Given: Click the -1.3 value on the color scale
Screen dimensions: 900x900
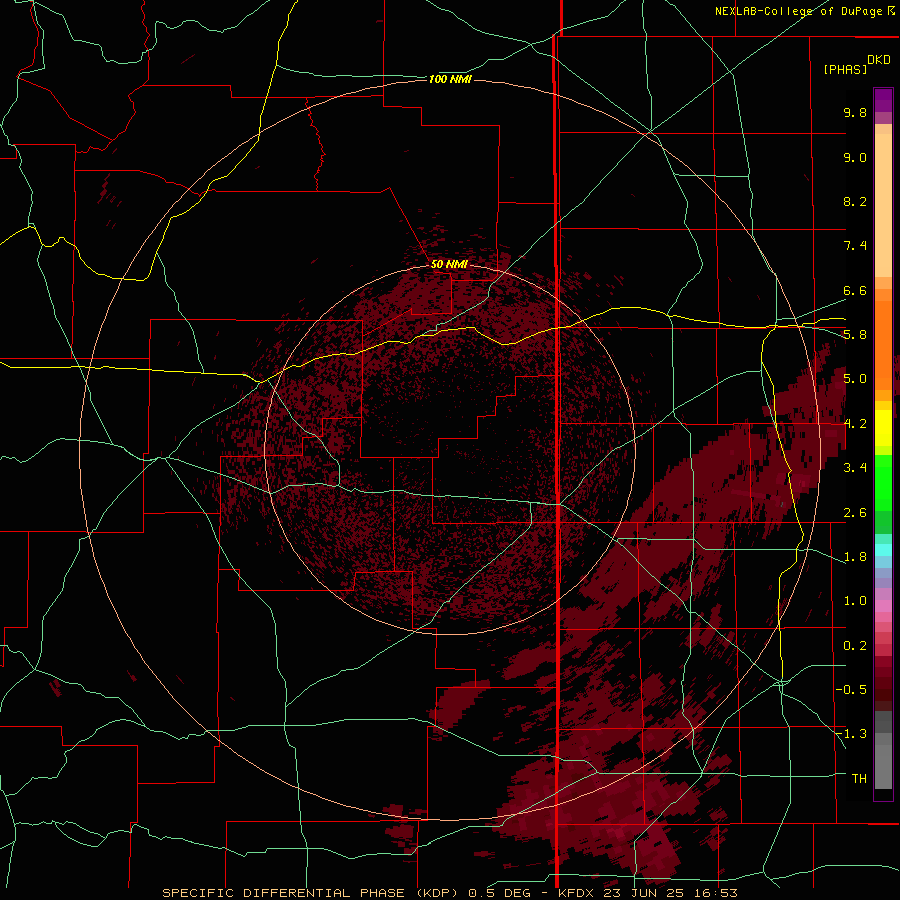Looking at the screenshot, I should 851,734.
